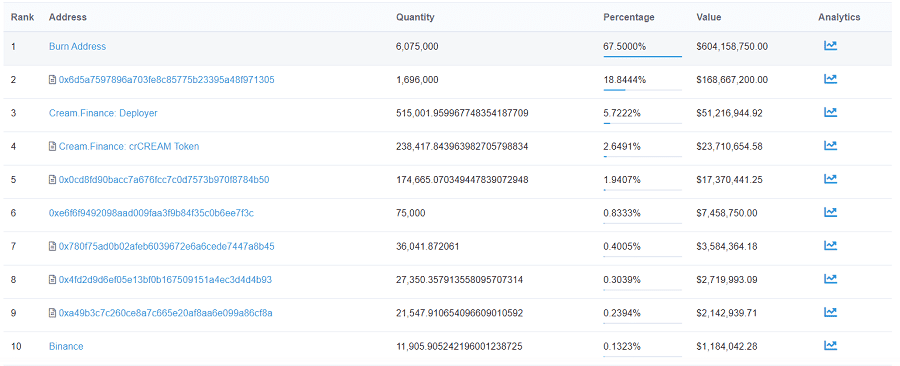The width and height of the screenshot is (900, 366).
Task: Select value $3,584,364.18
Action: 727,246
